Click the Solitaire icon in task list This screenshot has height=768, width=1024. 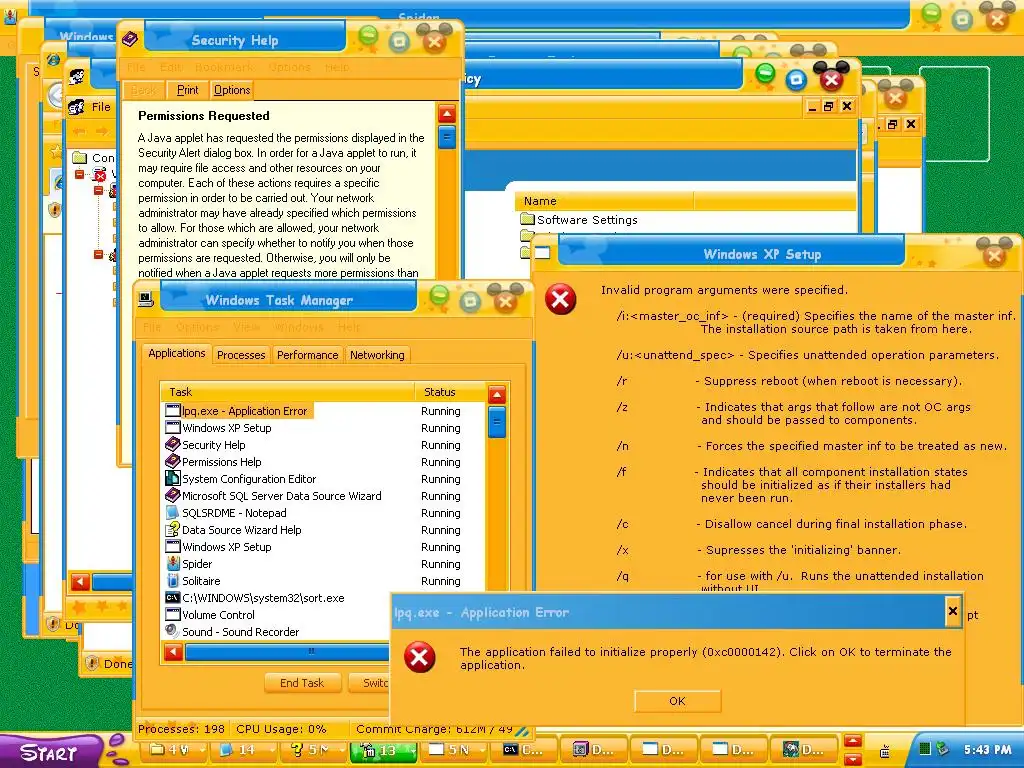(172, 581)
